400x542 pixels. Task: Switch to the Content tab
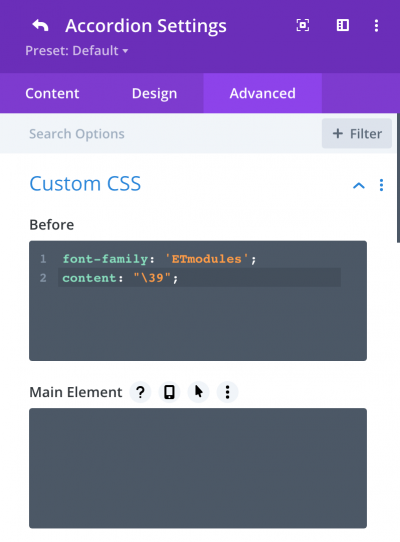[x=52, y=93]
